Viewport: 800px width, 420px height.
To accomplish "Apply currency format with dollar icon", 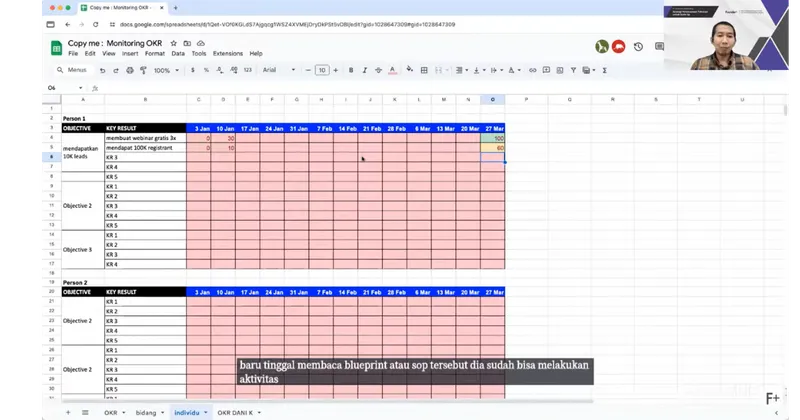I will click(x=193, y=70).
